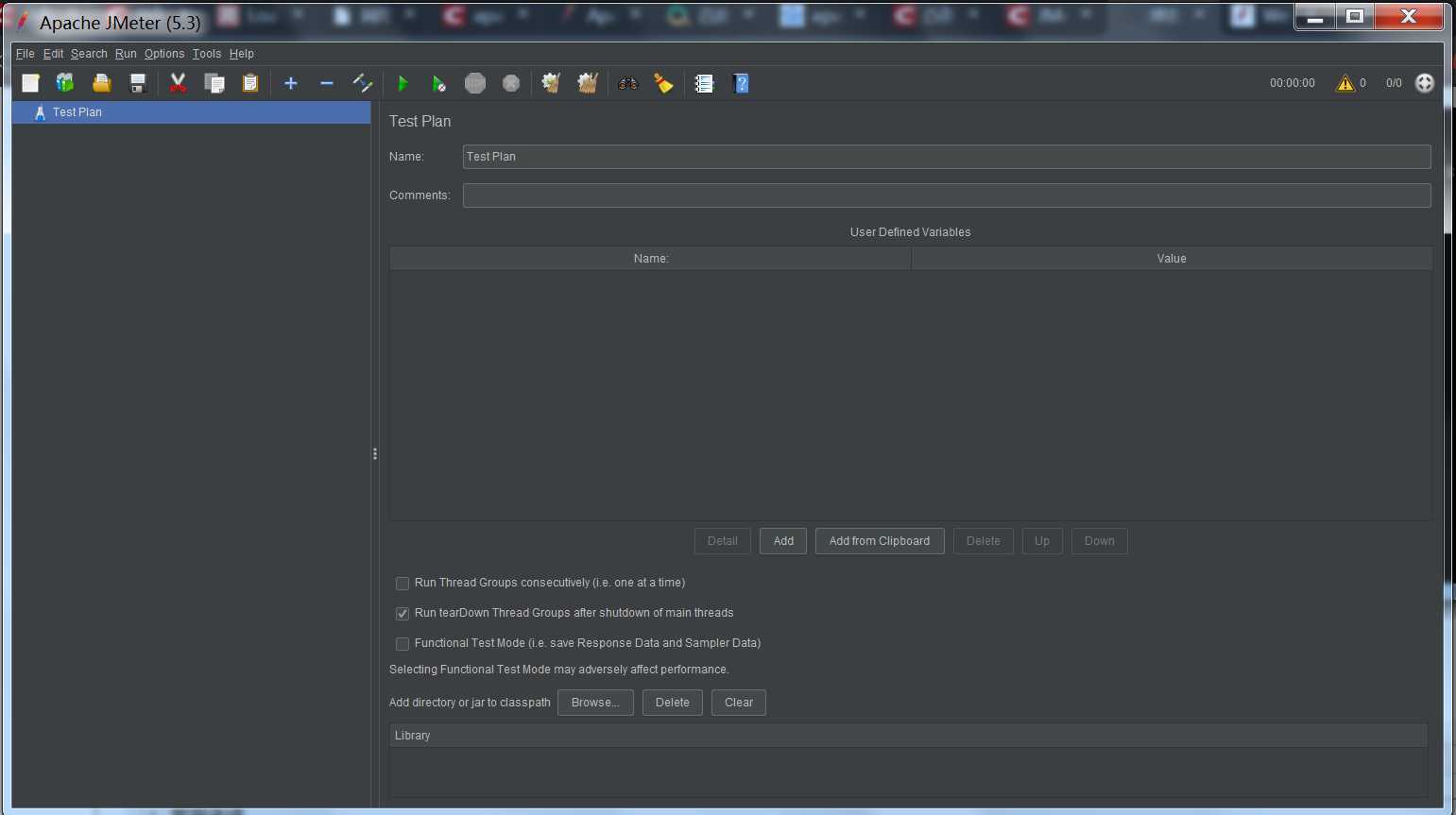Enable Functional Test Mode checkbox
This screenshot has height=815, width=1456.
(403, 644)
